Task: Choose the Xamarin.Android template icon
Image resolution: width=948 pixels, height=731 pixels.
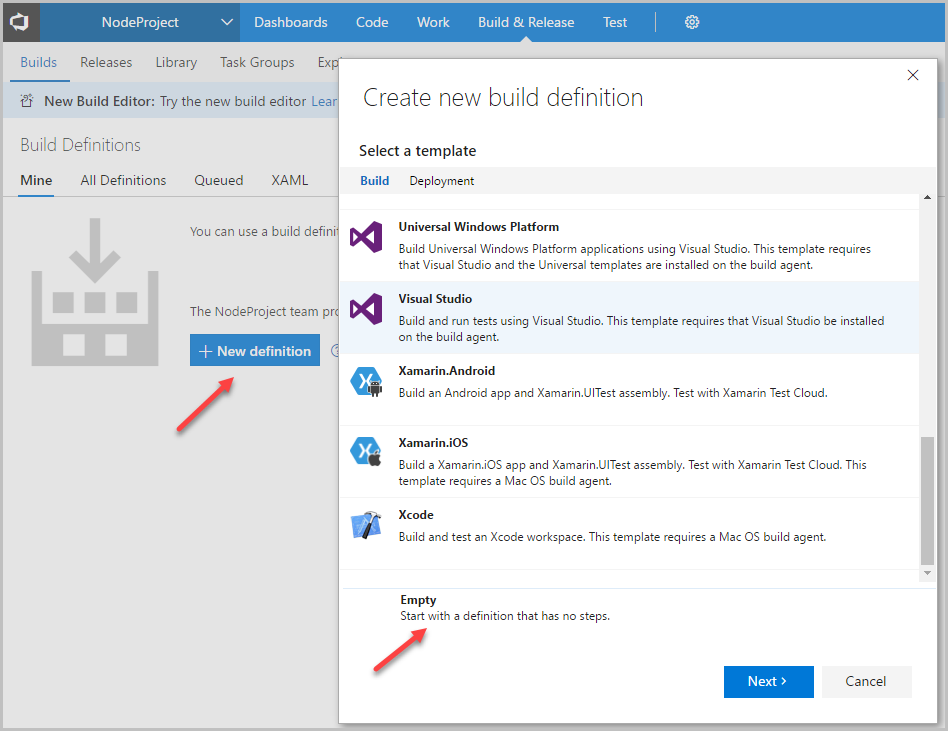Action: 366,382
